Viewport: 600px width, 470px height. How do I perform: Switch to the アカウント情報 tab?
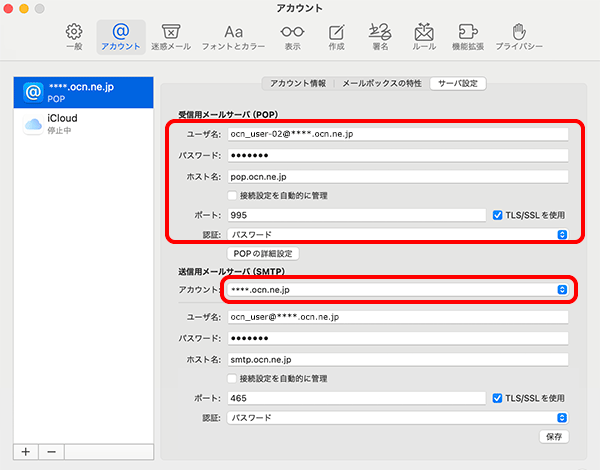pos(298,83)
